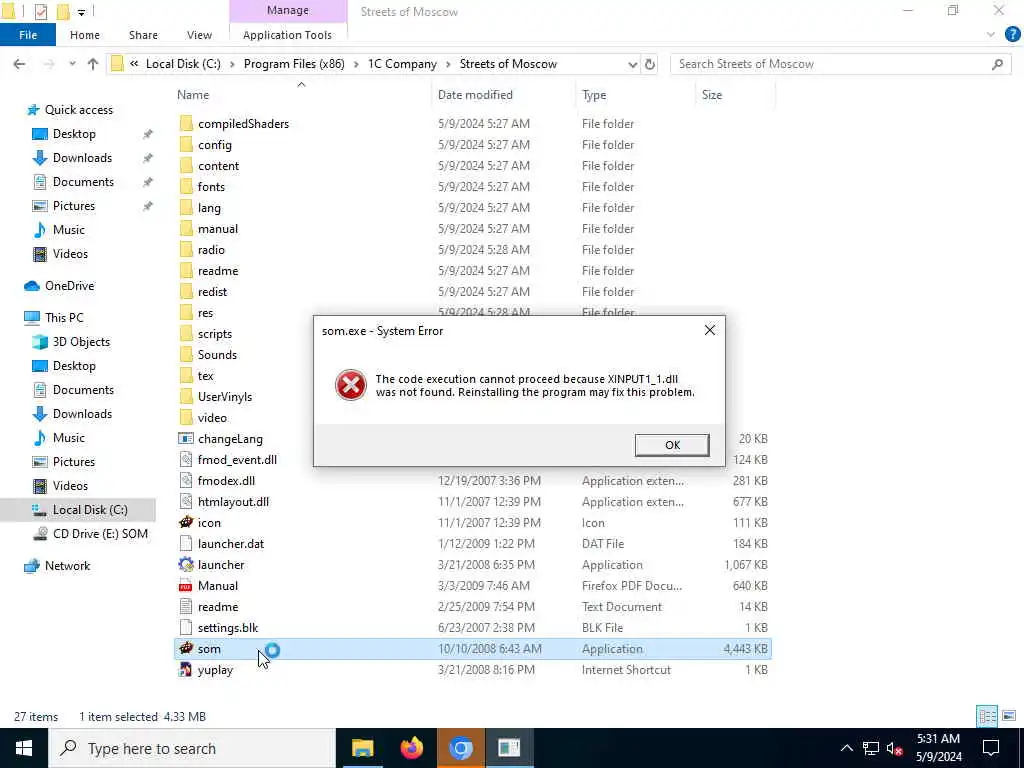Select This PC in navigation pane

[x=64, y=317]
